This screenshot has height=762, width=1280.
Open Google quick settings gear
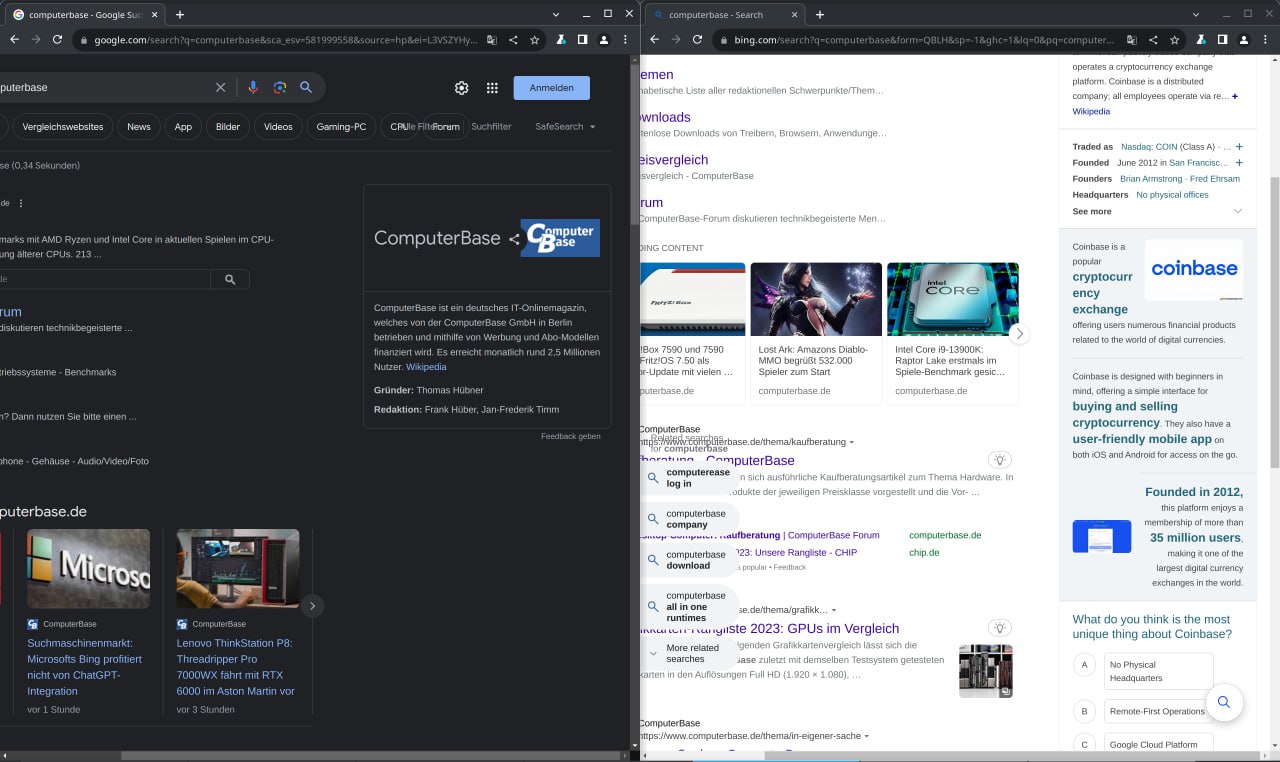coord(461,88)
